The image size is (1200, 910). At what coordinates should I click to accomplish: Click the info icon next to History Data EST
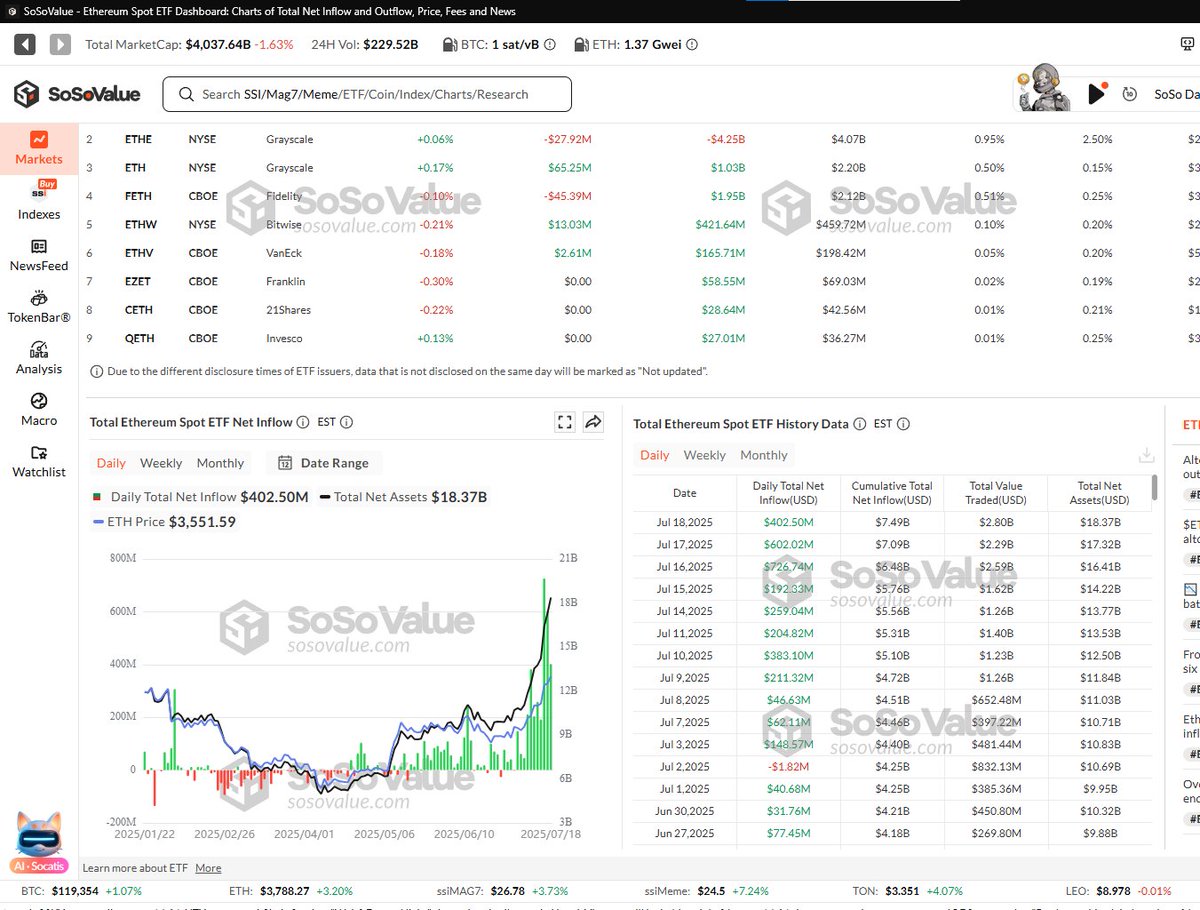[x=903, y=424]
